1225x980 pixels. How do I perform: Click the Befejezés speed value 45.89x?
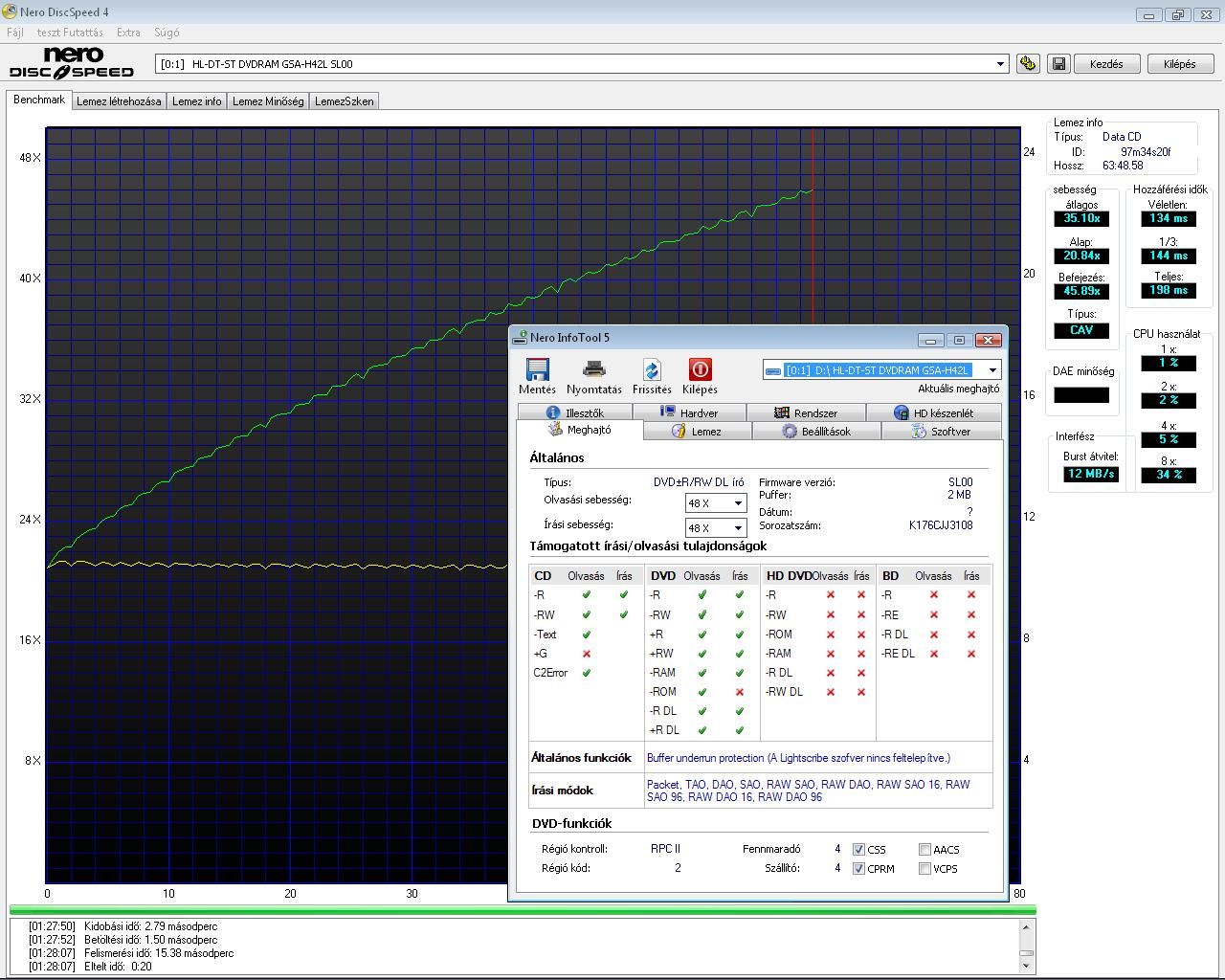point(1081,291)
